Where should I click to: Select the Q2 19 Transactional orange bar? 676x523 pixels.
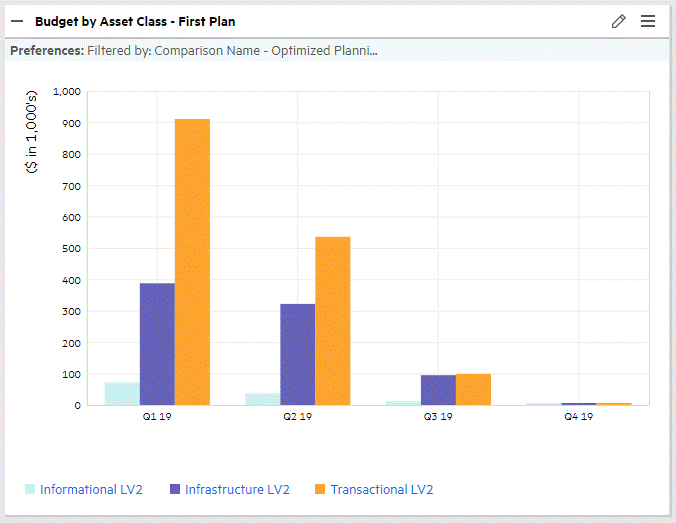point(332,321)
